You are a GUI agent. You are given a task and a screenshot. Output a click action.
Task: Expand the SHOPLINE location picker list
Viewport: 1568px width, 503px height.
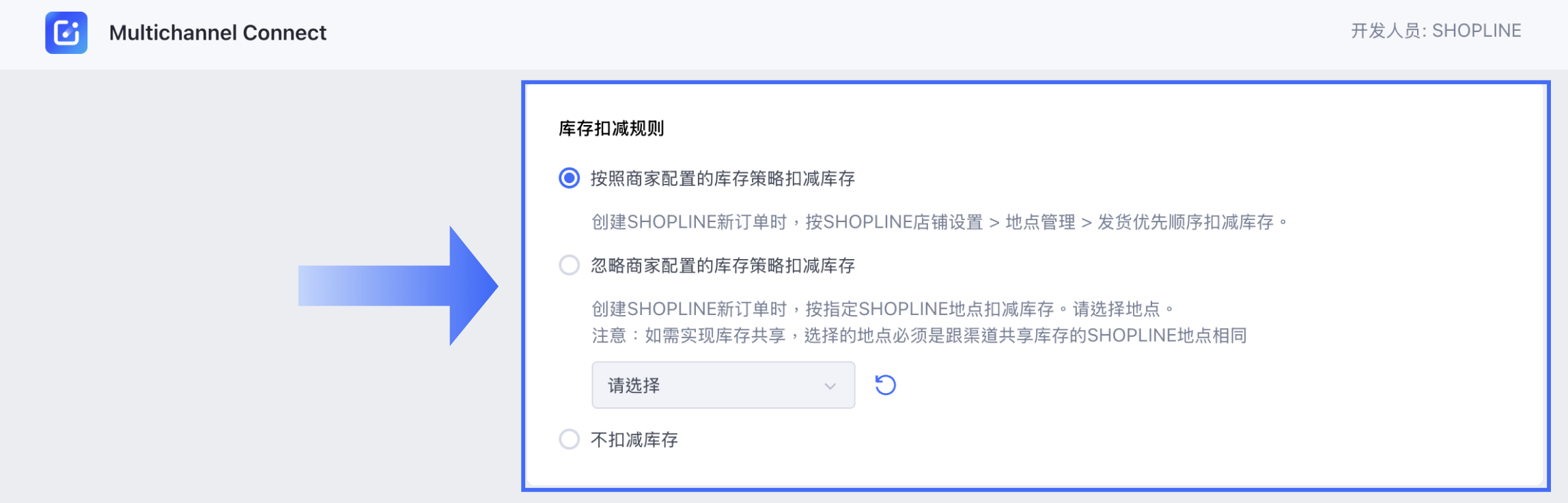pos(723,385)
